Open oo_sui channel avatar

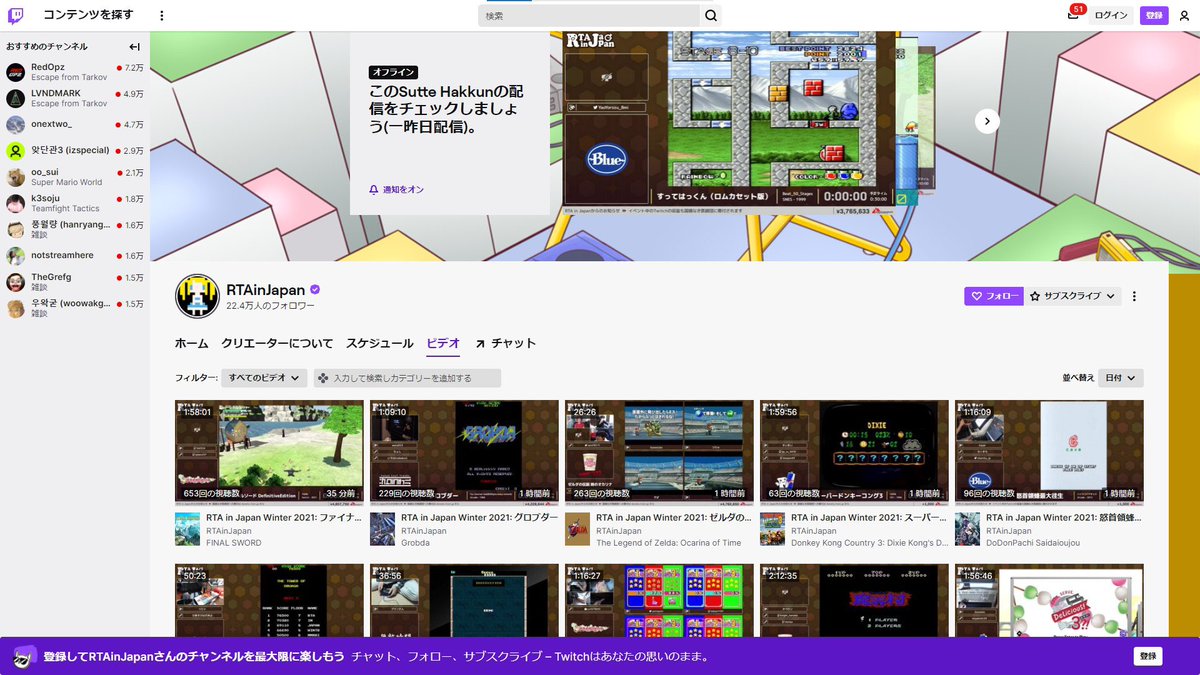click(x=15, y=177)
